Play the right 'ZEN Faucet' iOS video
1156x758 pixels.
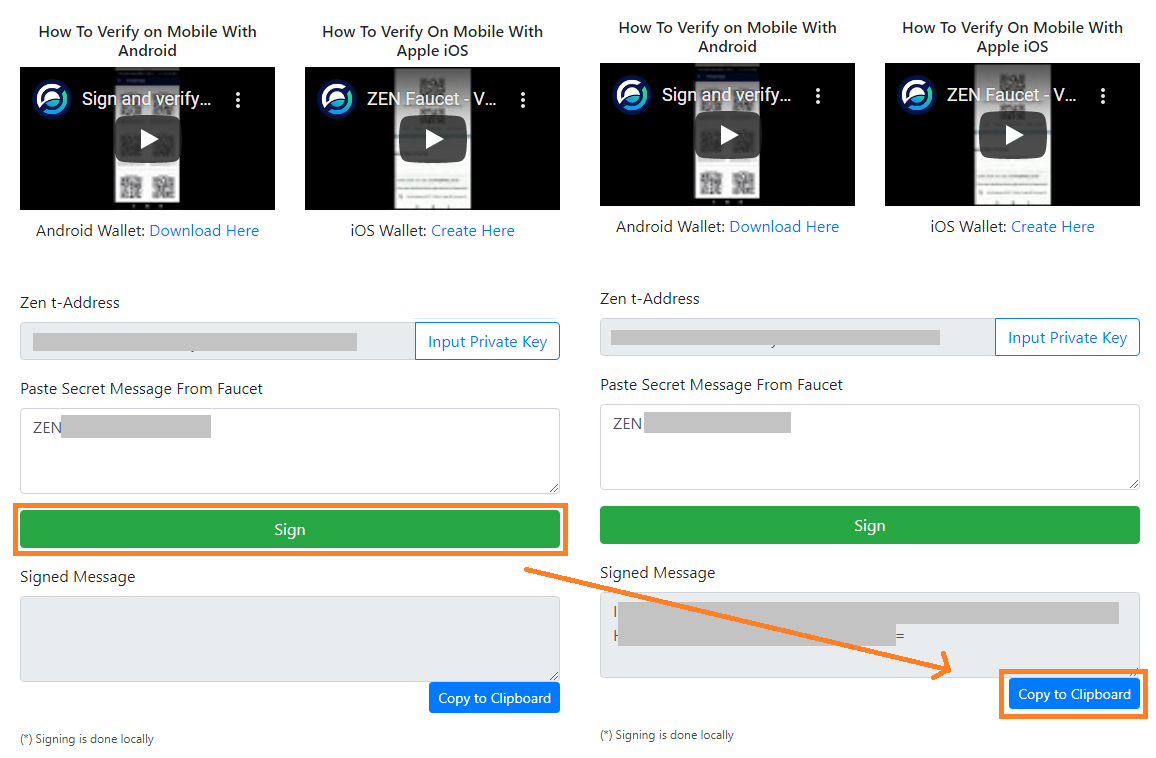pos(1013,135)
